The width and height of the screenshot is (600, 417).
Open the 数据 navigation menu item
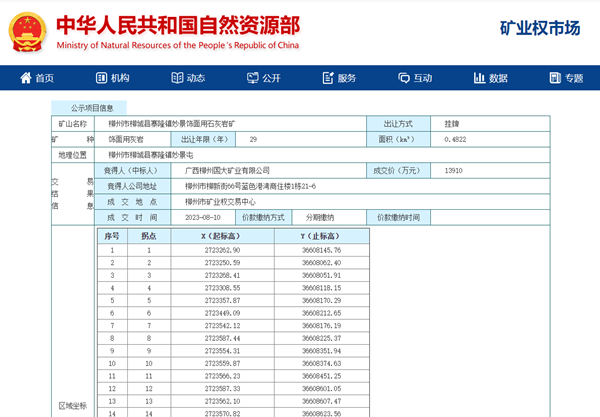point(498,79)
